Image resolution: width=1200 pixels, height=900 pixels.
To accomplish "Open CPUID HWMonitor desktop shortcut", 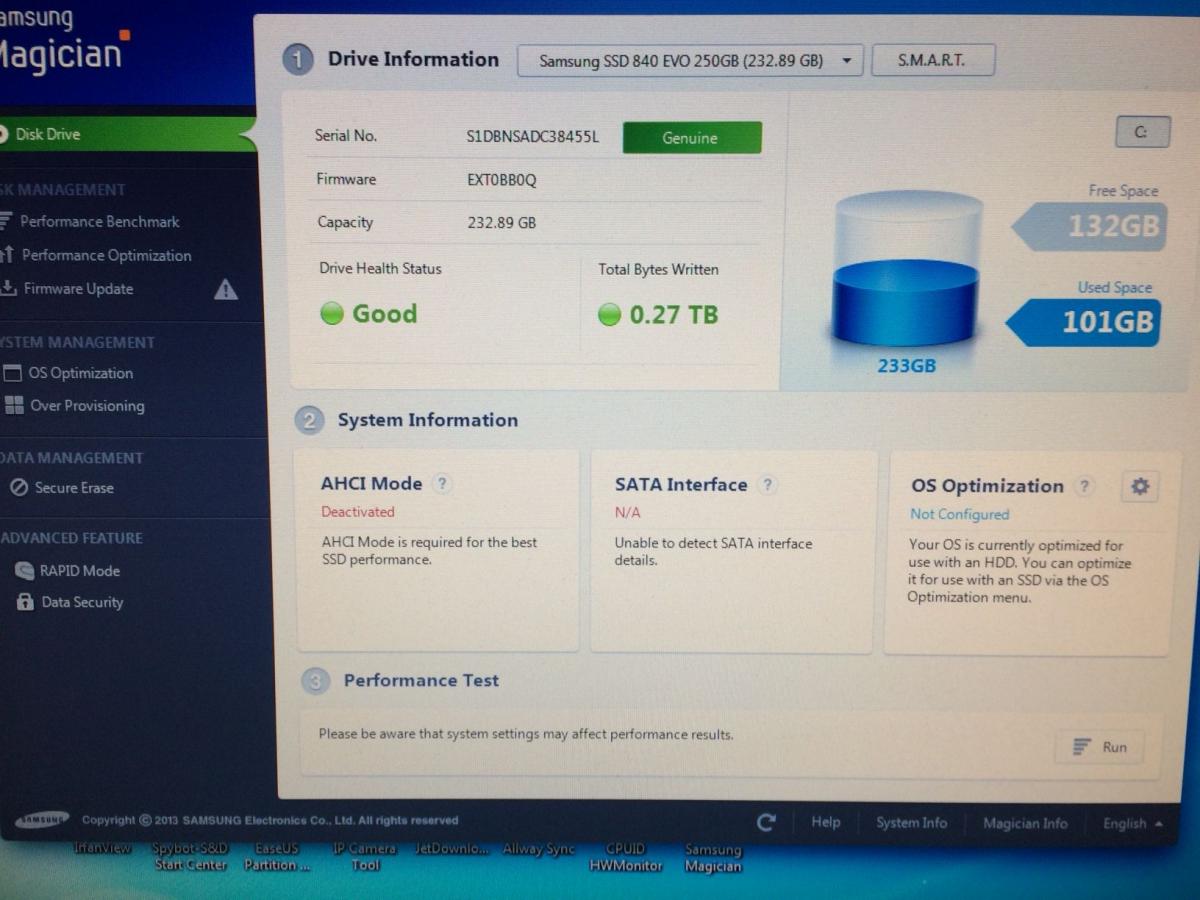I will tap(625, 856).
